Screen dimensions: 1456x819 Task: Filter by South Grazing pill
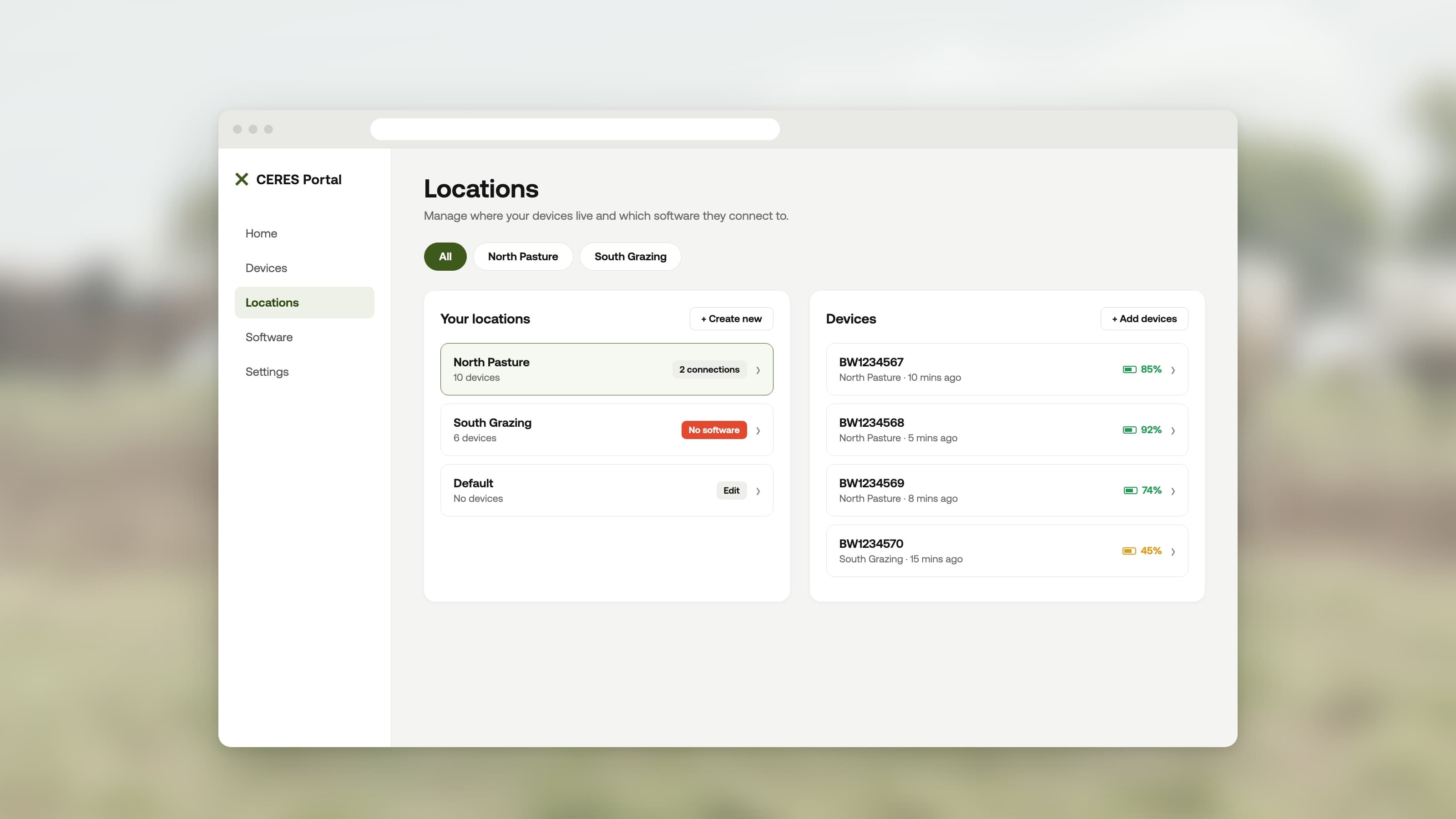pyautogui.click(x=630, y=257)
